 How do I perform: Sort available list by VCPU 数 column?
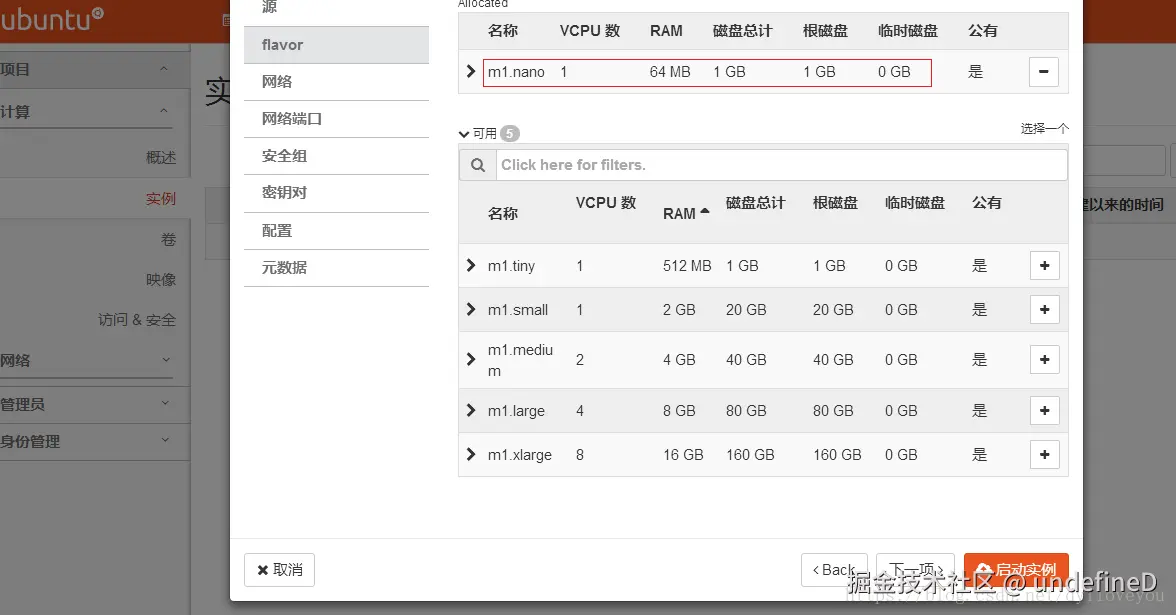click(x=605, y=203)
